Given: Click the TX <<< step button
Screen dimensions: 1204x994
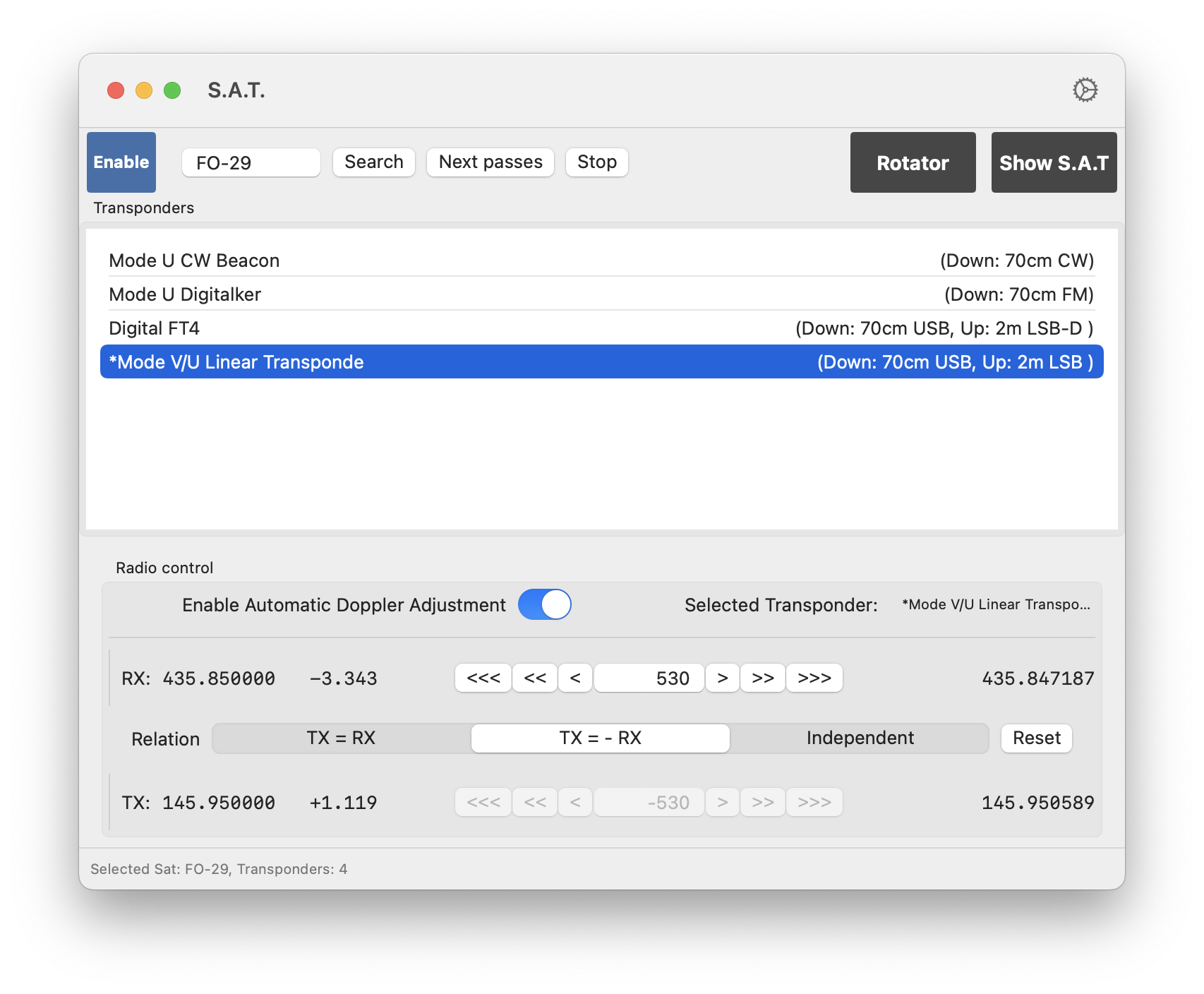Looking at the screenshot, I should (483, 802).
